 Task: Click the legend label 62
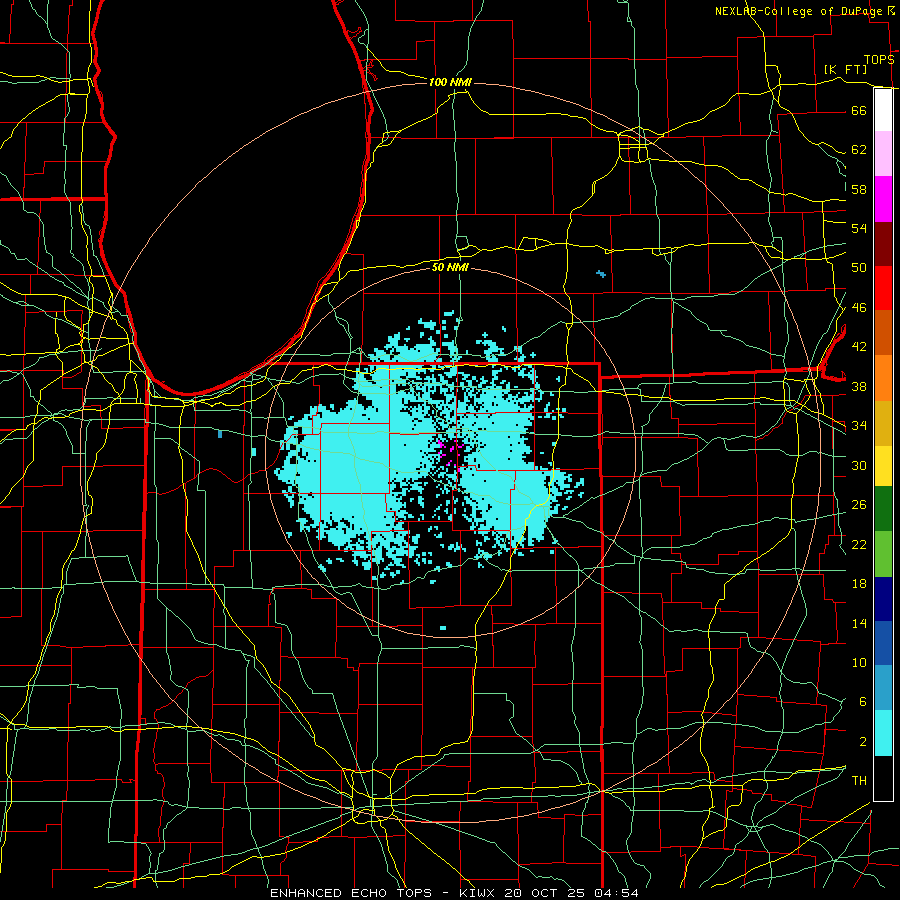point(859,150)
